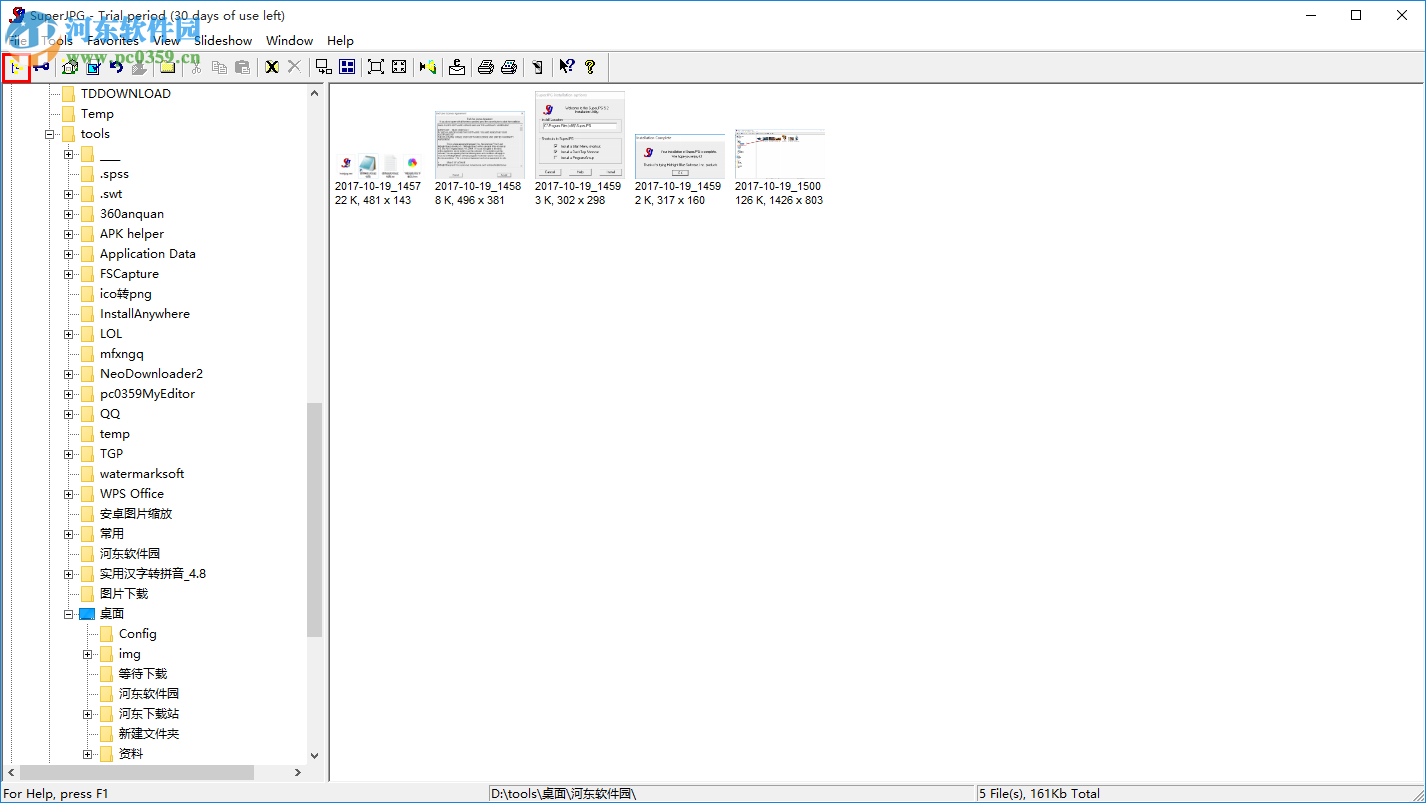Click the send by email icon
Viewport: 1426px width, 803px height.
pyautogui.click(x=457, y=67)
